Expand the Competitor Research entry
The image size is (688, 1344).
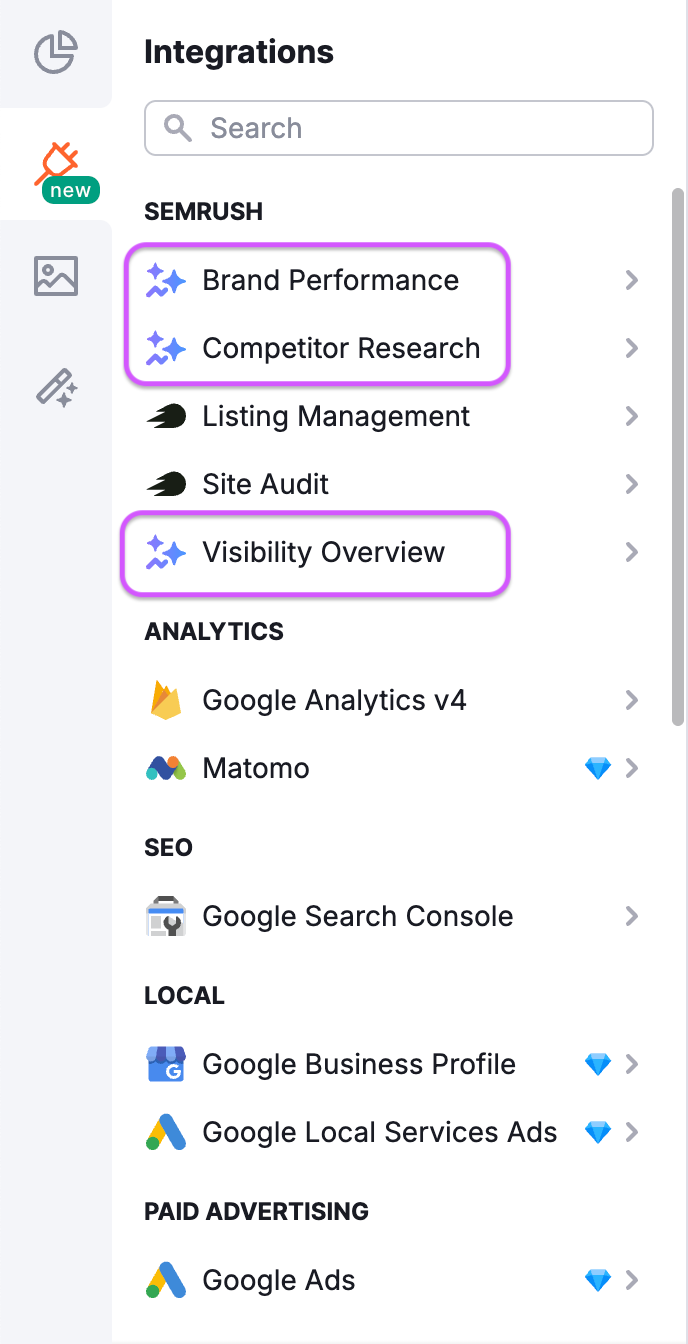(631, 348)
